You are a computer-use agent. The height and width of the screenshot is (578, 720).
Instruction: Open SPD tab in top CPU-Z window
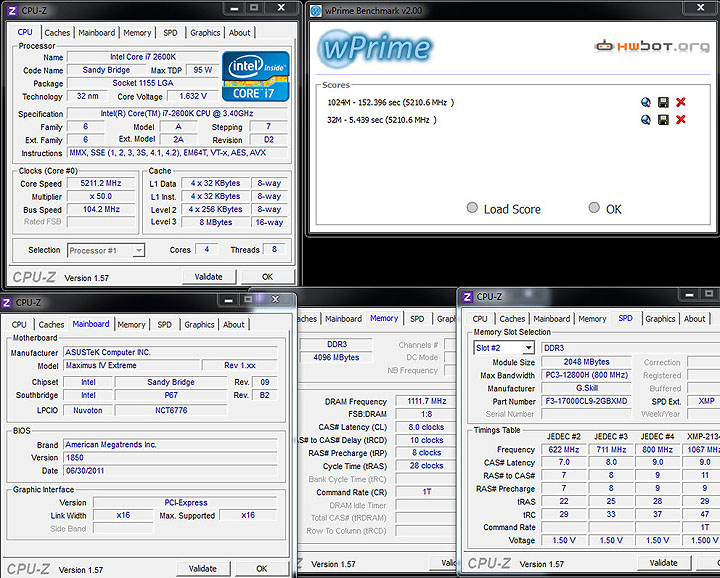click(x=170, y=33)
